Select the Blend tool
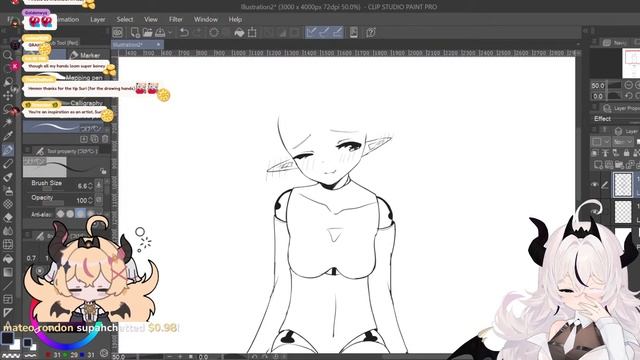The image size is (640, 360). tap(7, 231)
